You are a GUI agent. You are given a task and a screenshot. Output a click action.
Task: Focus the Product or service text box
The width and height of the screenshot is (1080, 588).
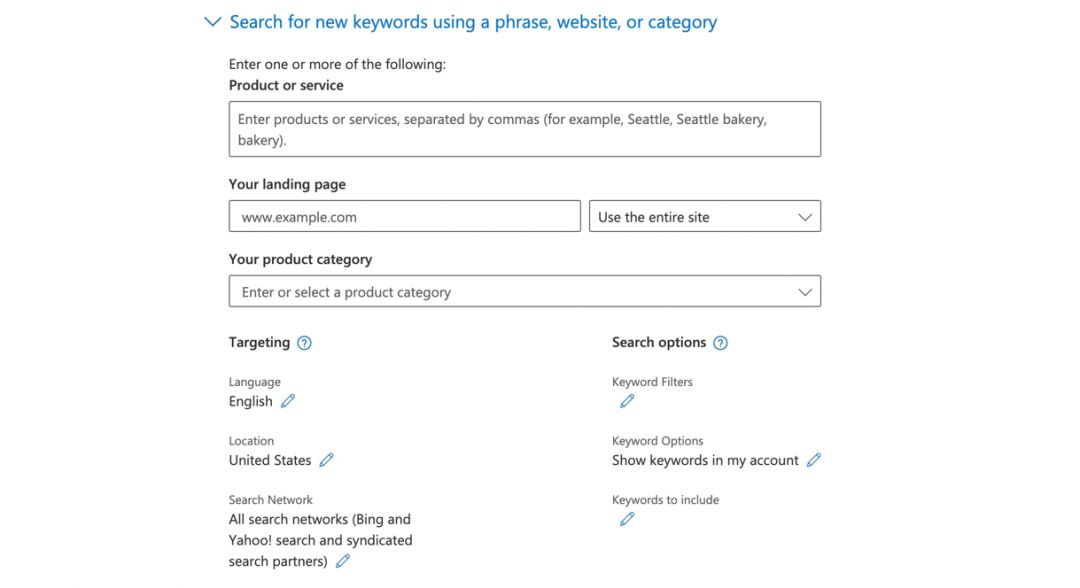click(x=524, y=129)
